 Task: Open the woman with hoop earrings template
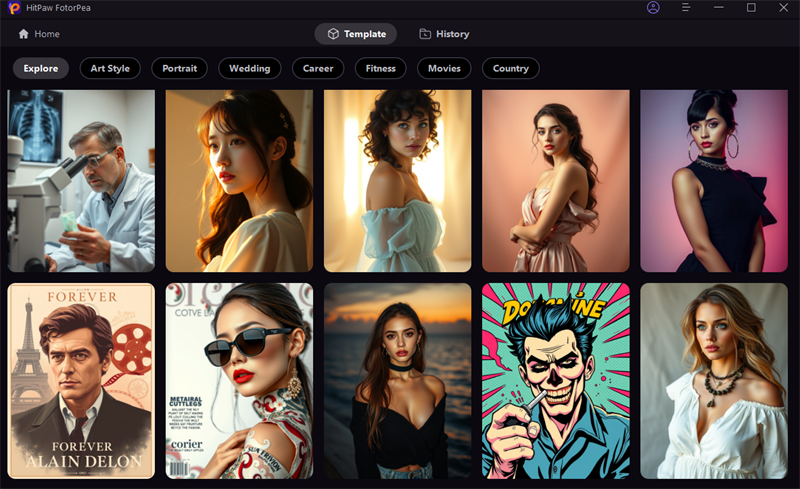point(714,181)
